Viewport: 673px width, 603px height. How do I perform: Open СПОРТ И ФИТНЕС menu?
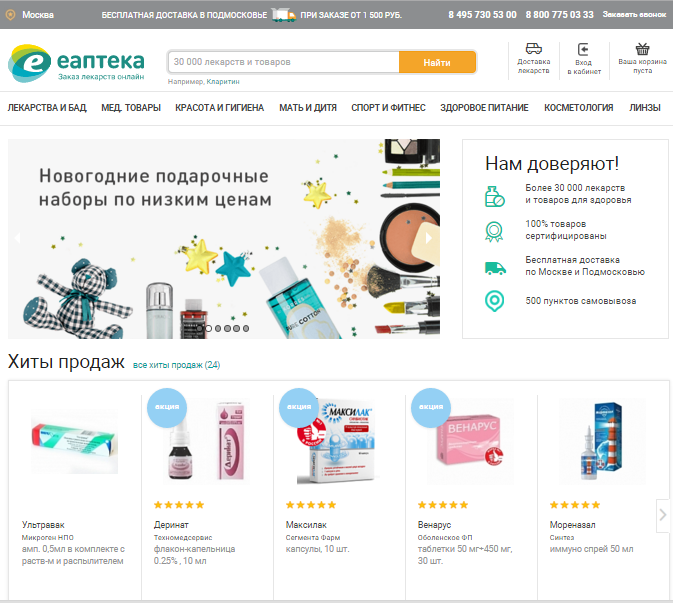(388, 108)
